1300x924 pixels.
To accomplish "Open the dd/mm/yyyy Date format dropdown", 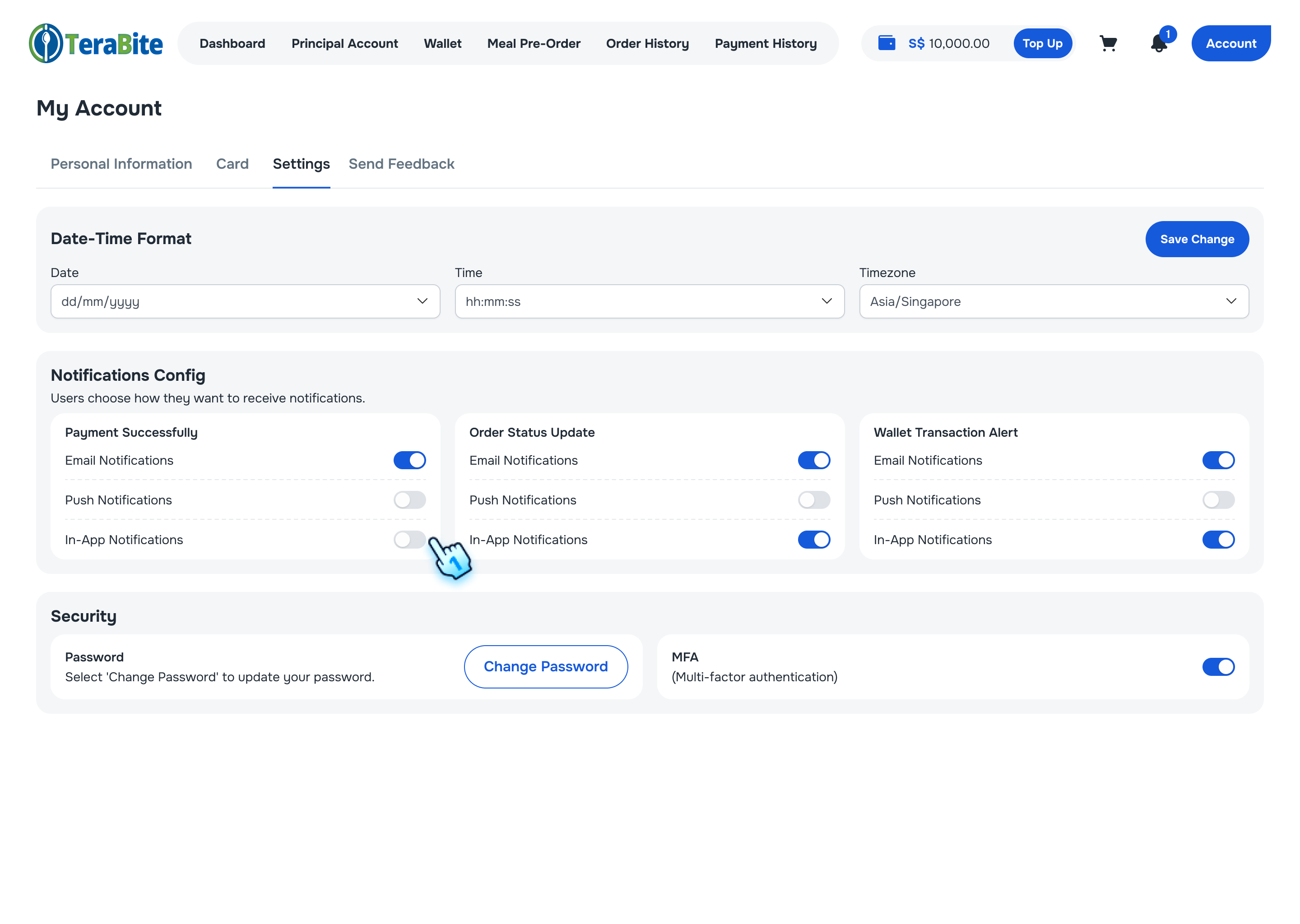I will click(245, 301).
